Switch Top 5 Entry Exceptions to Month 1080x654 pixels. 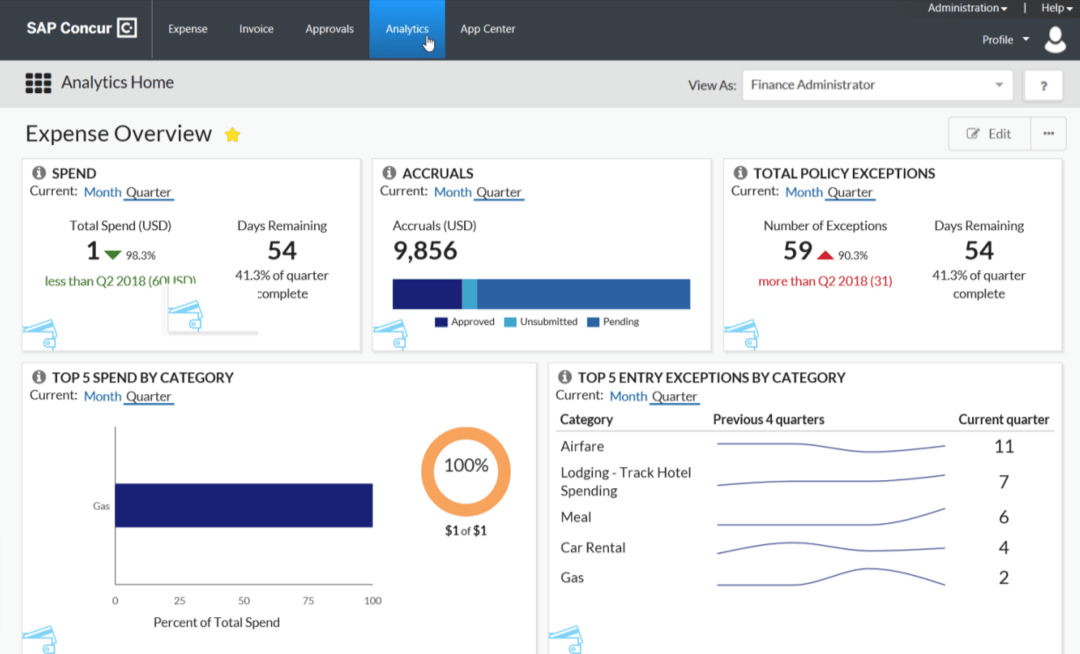click(628, 396)
